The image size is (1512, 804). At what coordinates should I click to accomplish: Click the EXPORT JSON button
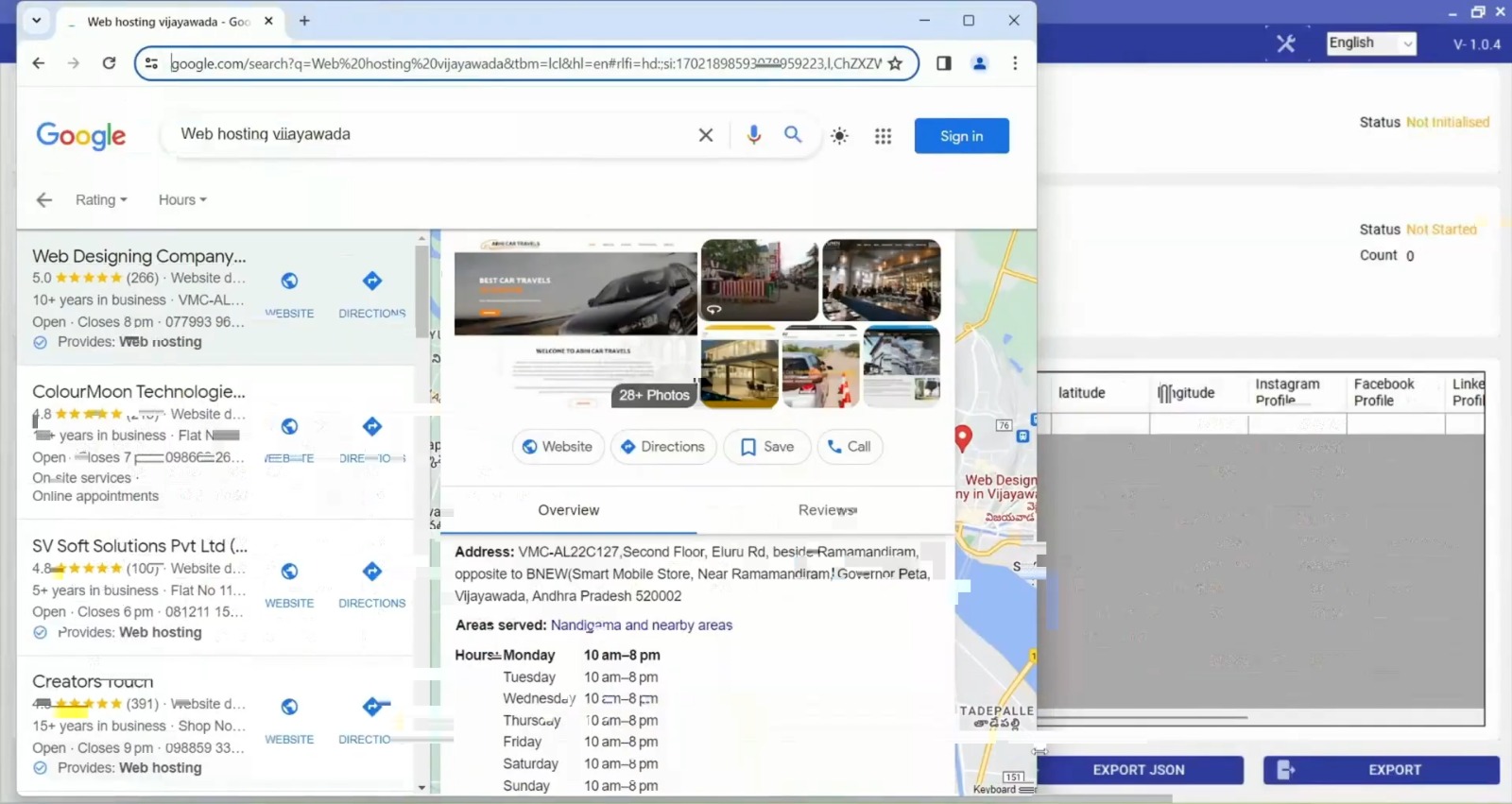1139,770
